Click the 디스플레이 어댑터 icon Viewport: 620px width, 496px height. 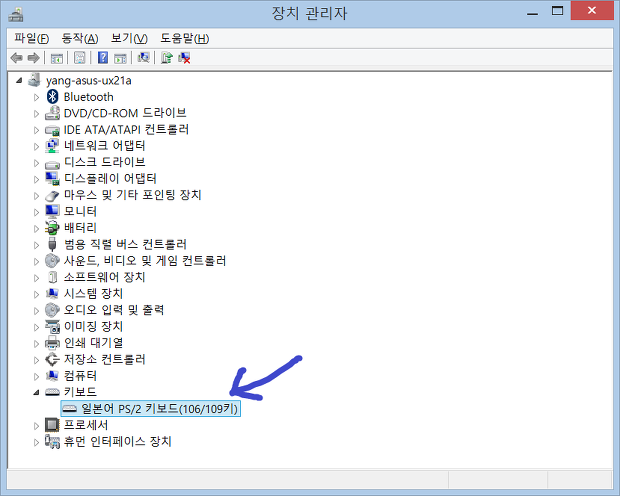click(x=52, y=178)
